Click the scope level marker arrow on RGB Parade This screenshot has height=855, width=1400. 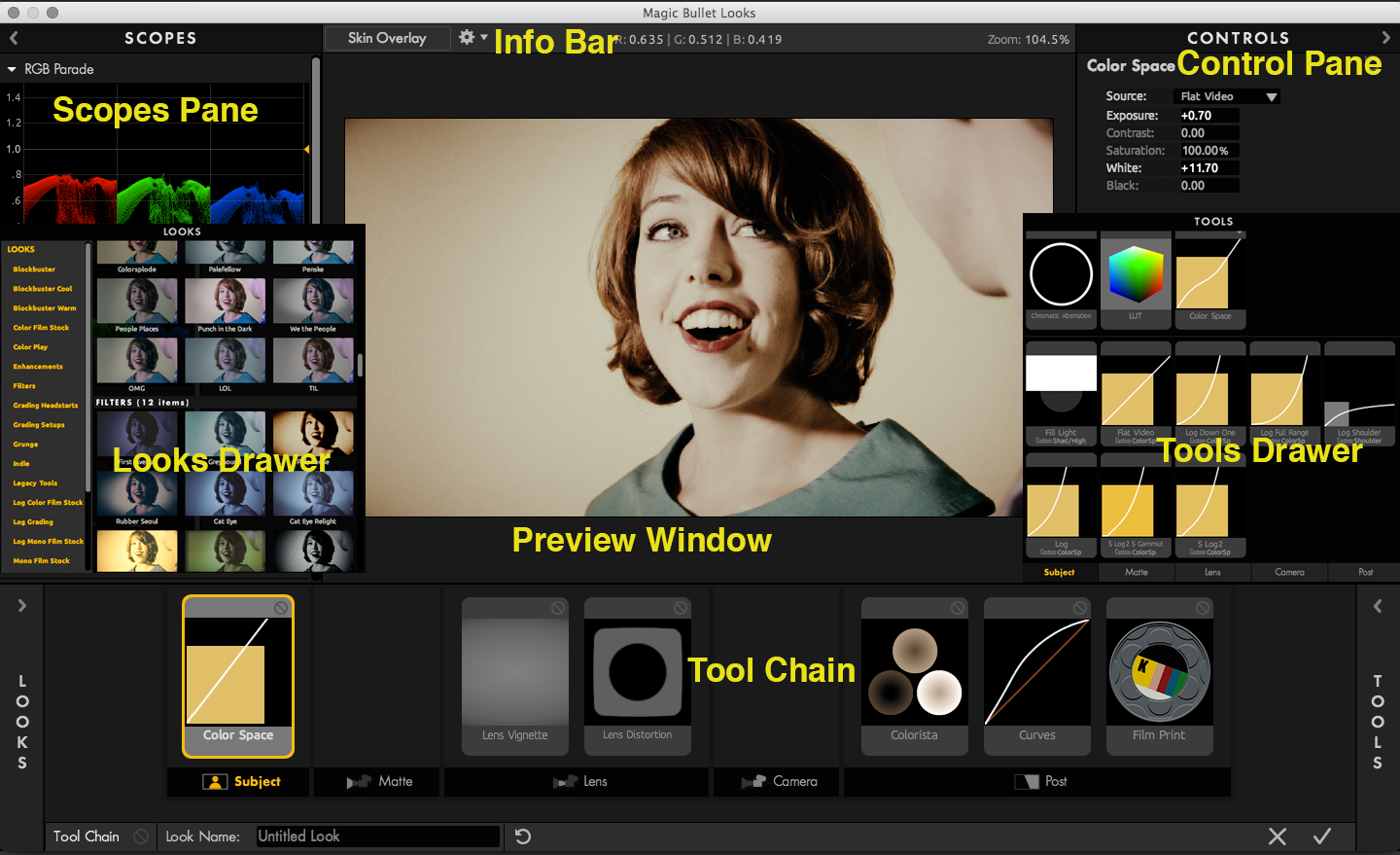[307, 150]
